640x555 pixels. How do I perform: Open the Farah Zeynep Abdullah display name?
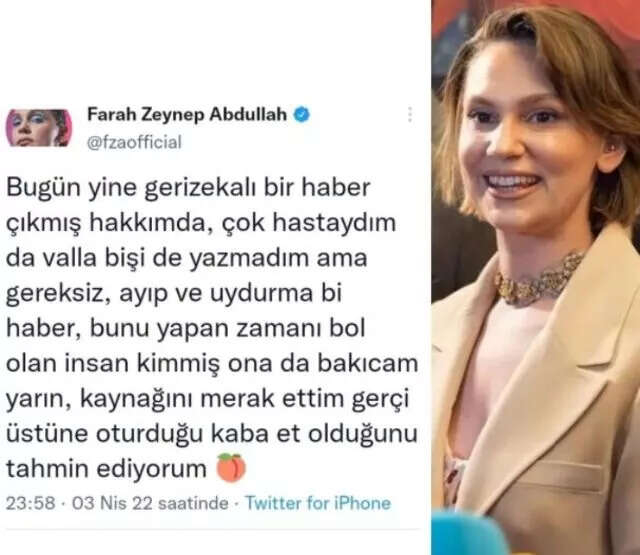(187, 114)
